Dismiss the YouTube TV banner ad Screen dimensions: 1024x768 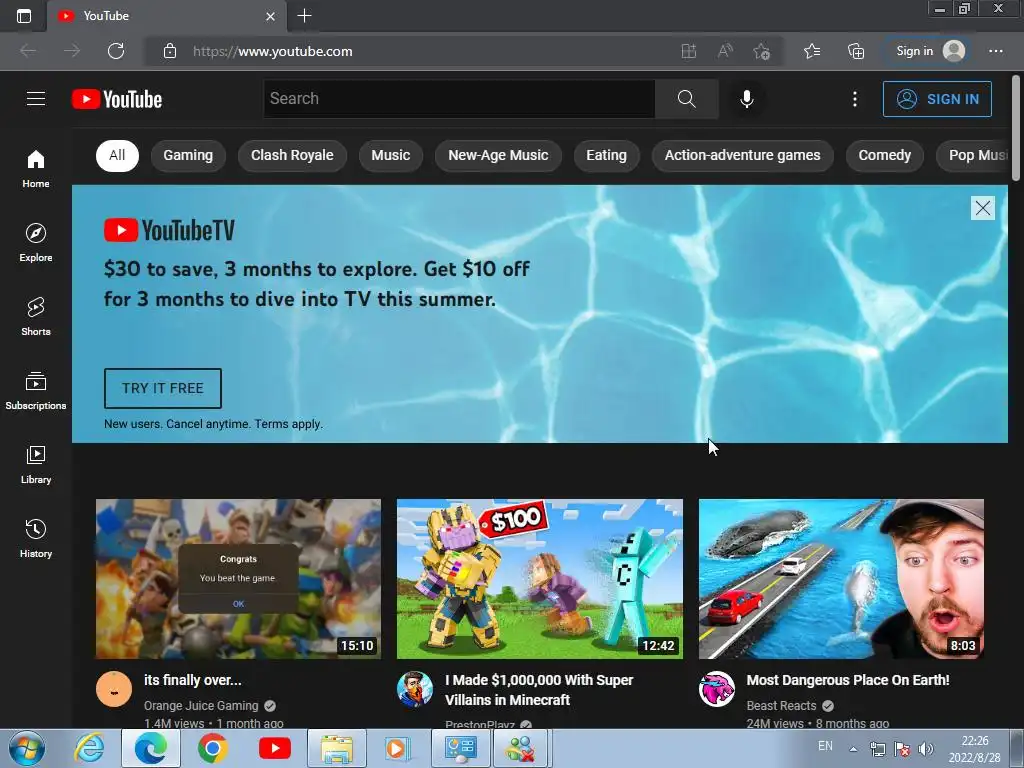(x=982, y=208)
